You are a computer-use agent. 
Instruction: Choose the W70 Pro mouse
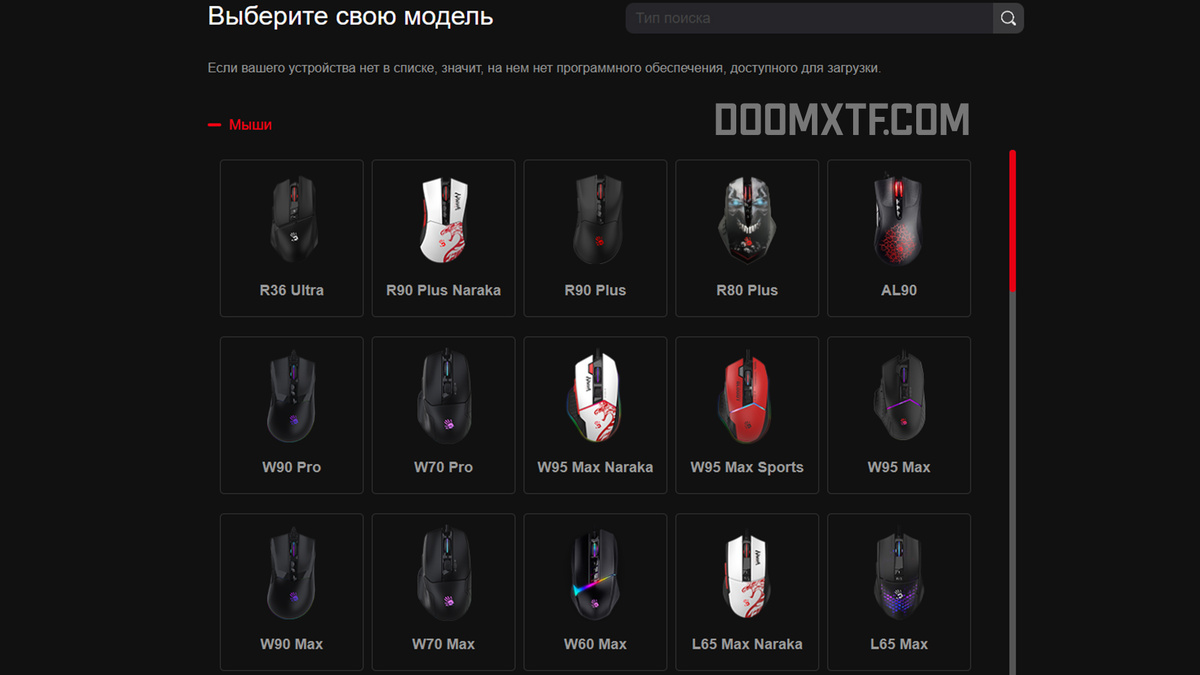click(x=444, y=415)
